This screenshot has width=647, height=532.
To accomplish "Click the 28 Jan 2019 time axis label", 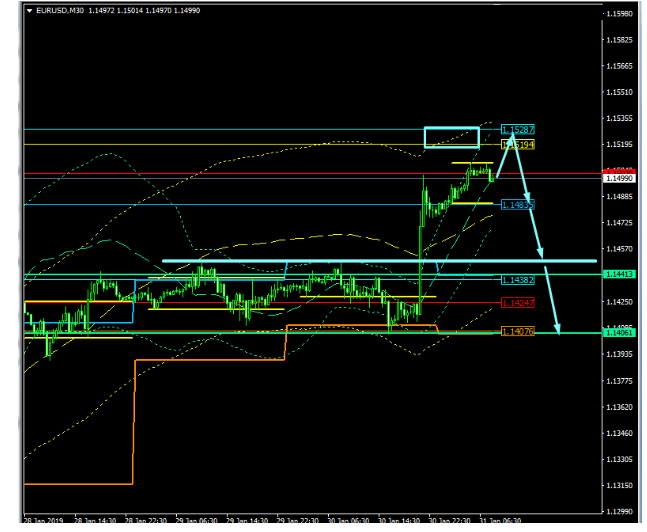I will pos(42,520).
